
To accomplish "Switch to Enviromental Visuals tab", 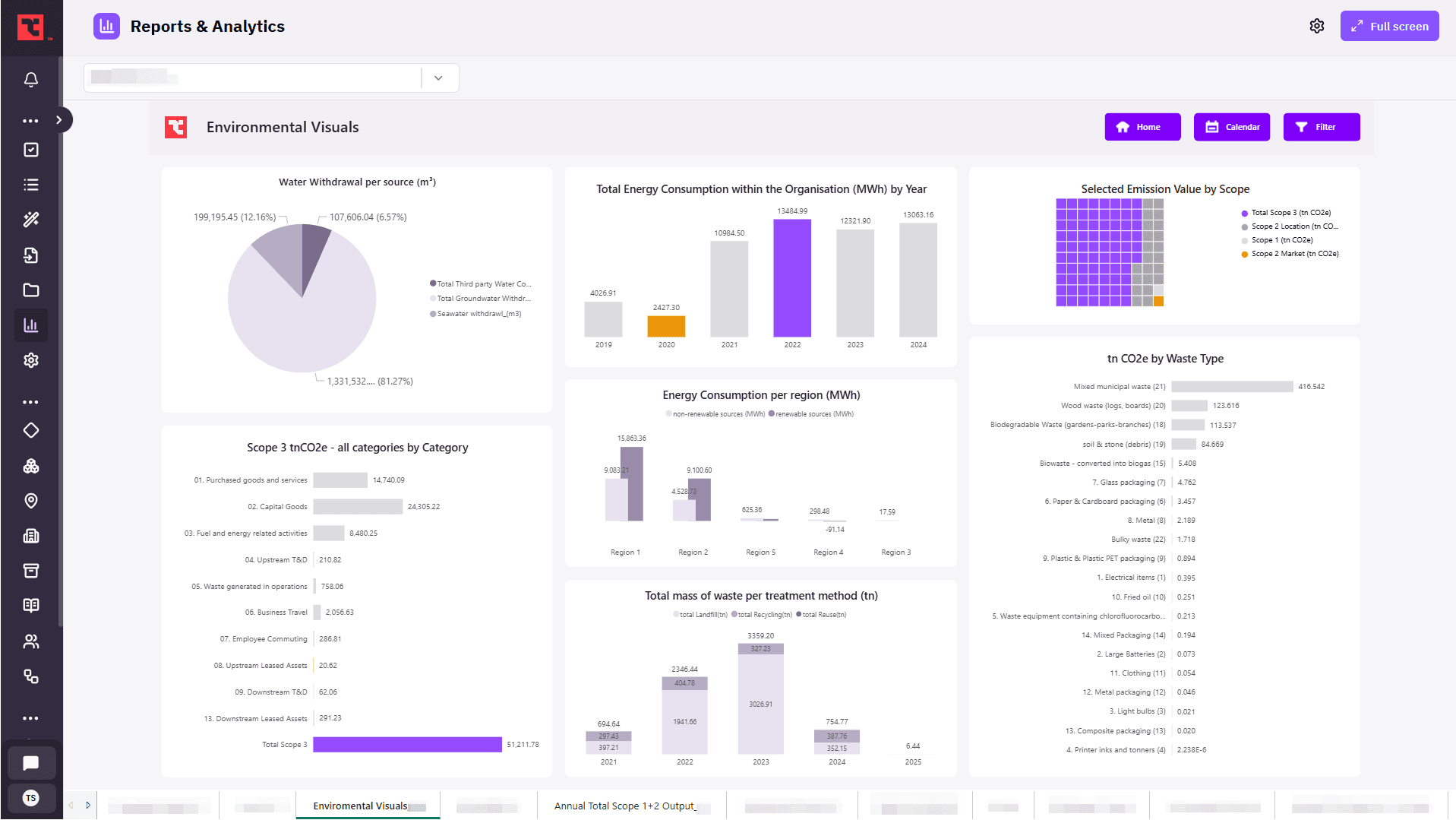I will 368,806.
